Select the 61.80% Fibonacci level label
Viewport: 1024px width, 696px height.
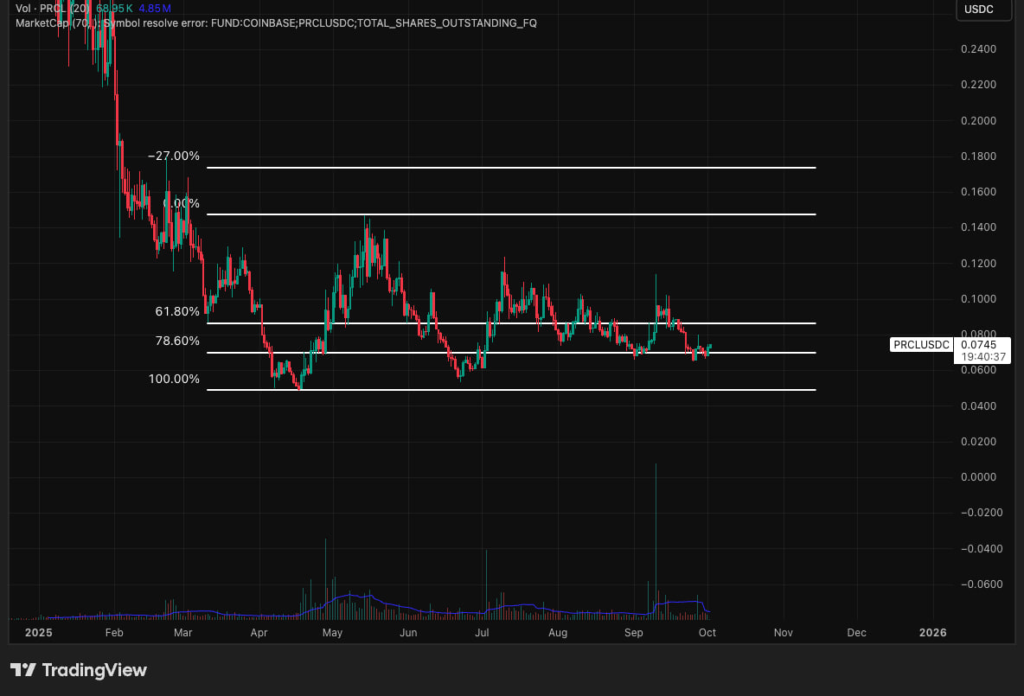tap(177, 311)
